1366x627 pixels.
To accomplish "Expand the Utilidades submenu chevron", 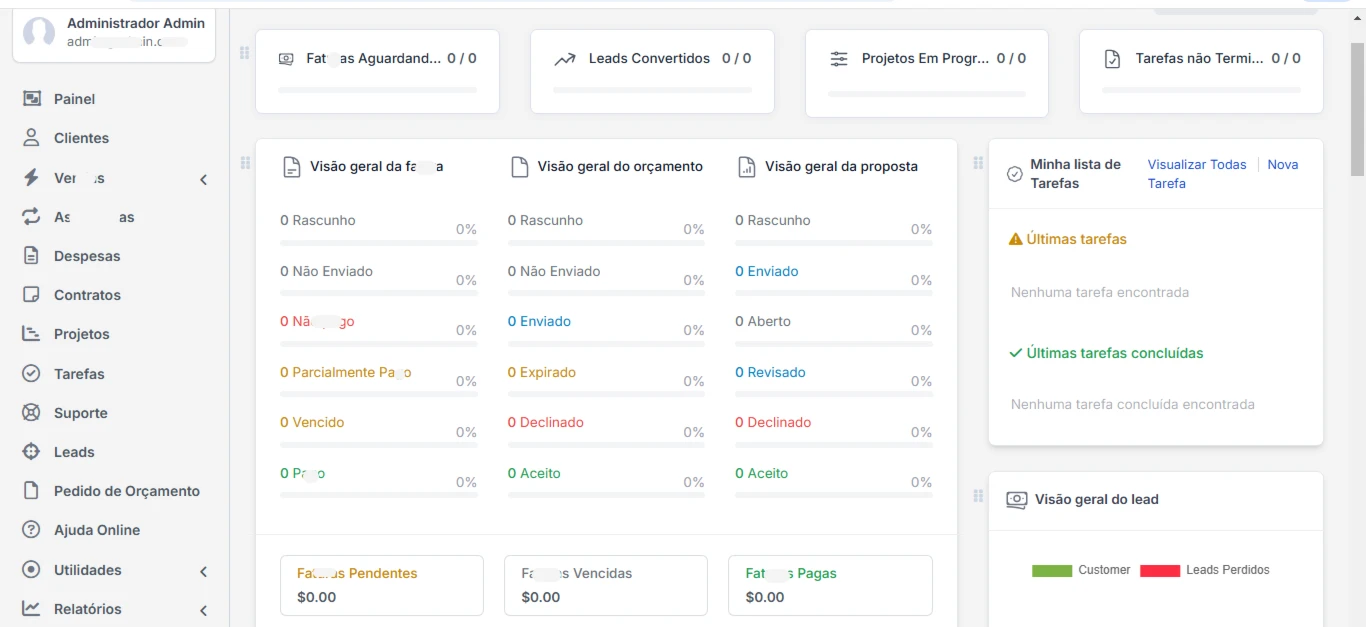I will (203, 571).
